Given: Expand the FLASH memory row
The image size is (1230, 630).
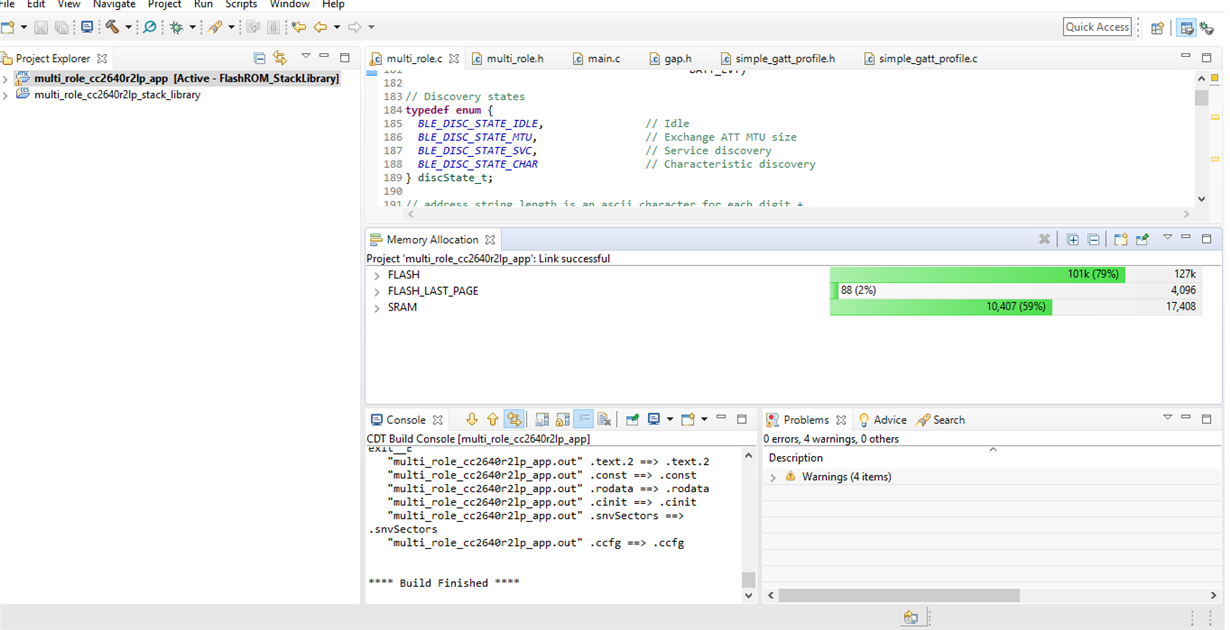Looking at the screenshot, I should click(x=377, y=275).
